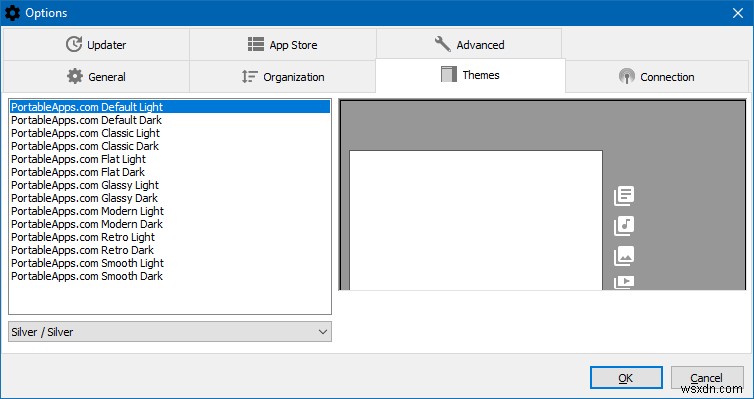The height and width of the screenshot is (399, 754).
Task: Switch to the App Store tab
Action: [283, 45]
